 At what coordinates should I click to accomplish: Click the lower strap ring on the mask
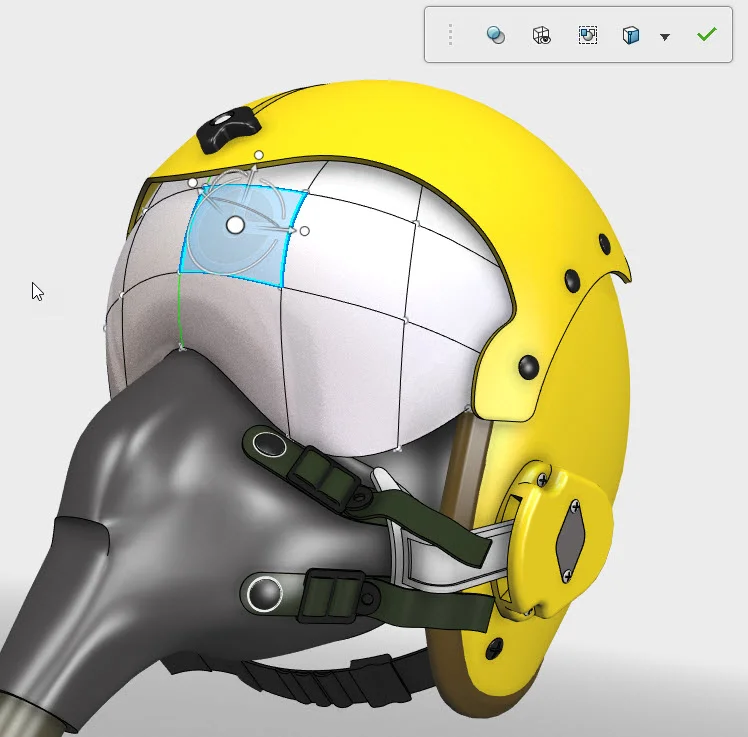tap(265, 592)
